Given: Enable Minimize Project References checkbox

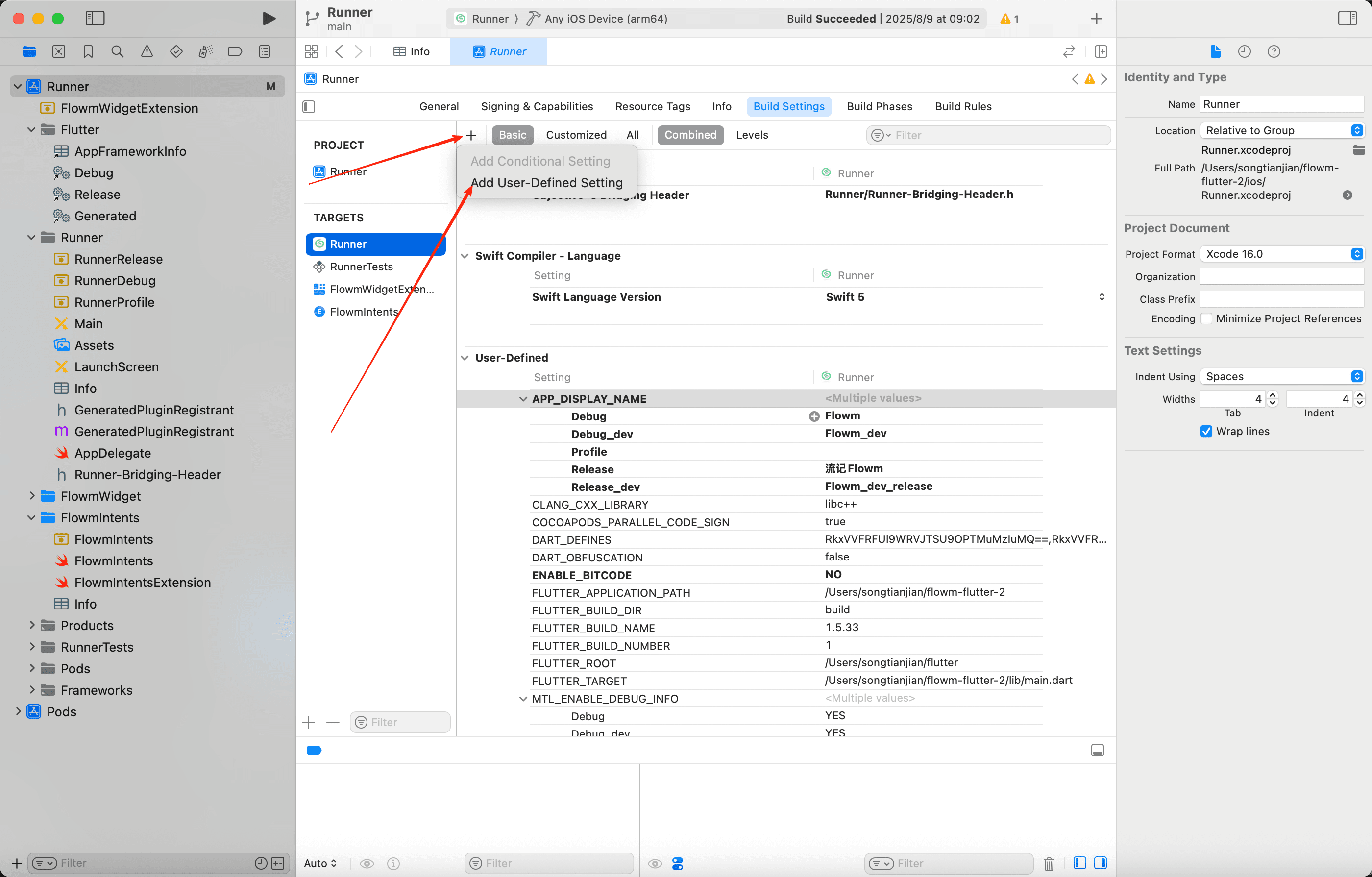Looking at the screenshot, I should pyautogui.click(x=1206, y=318).
